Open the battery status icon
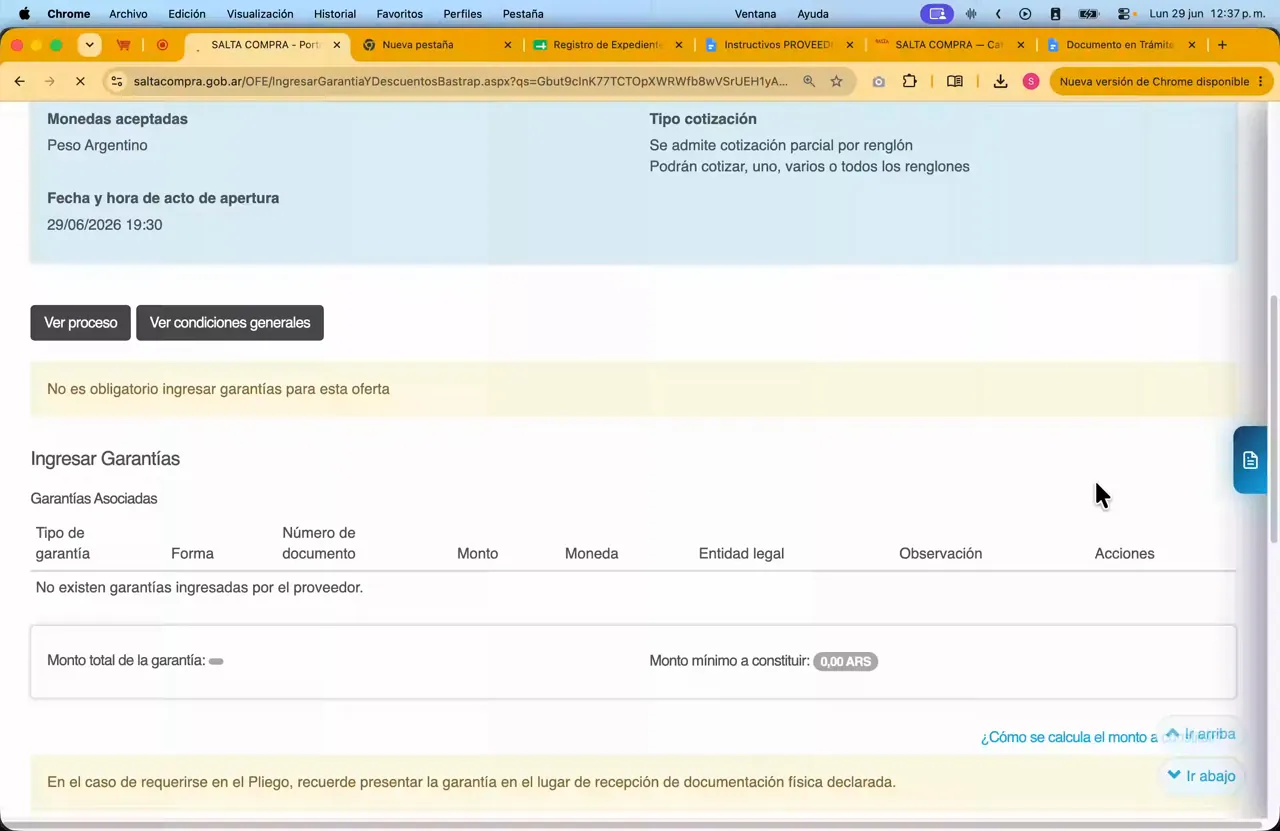Viewport: 1280px width, 831px height. click(x=1089, y=14)
